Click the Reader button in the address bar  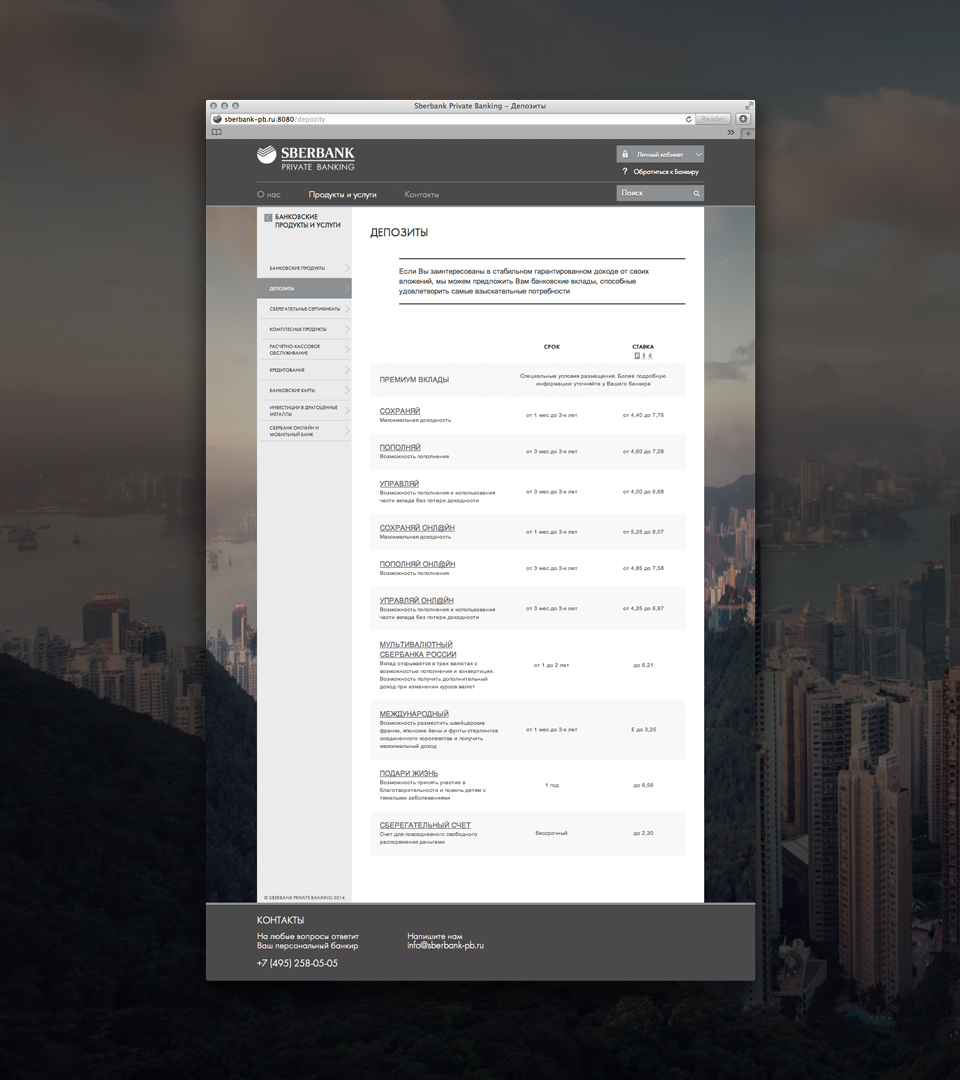(713, 119)
